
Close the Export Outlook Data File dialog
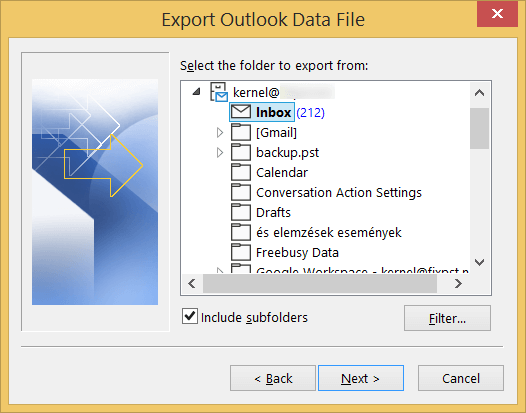pos(497,14)
